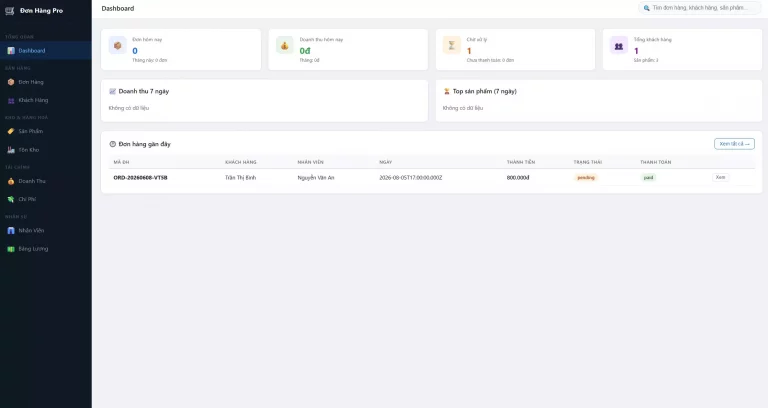This screenshot has height=408, width=768.
Task: Click the order date 2026-06-05T17:00:00.000Z
Action: pyautogui.click(x=410, y=178)
